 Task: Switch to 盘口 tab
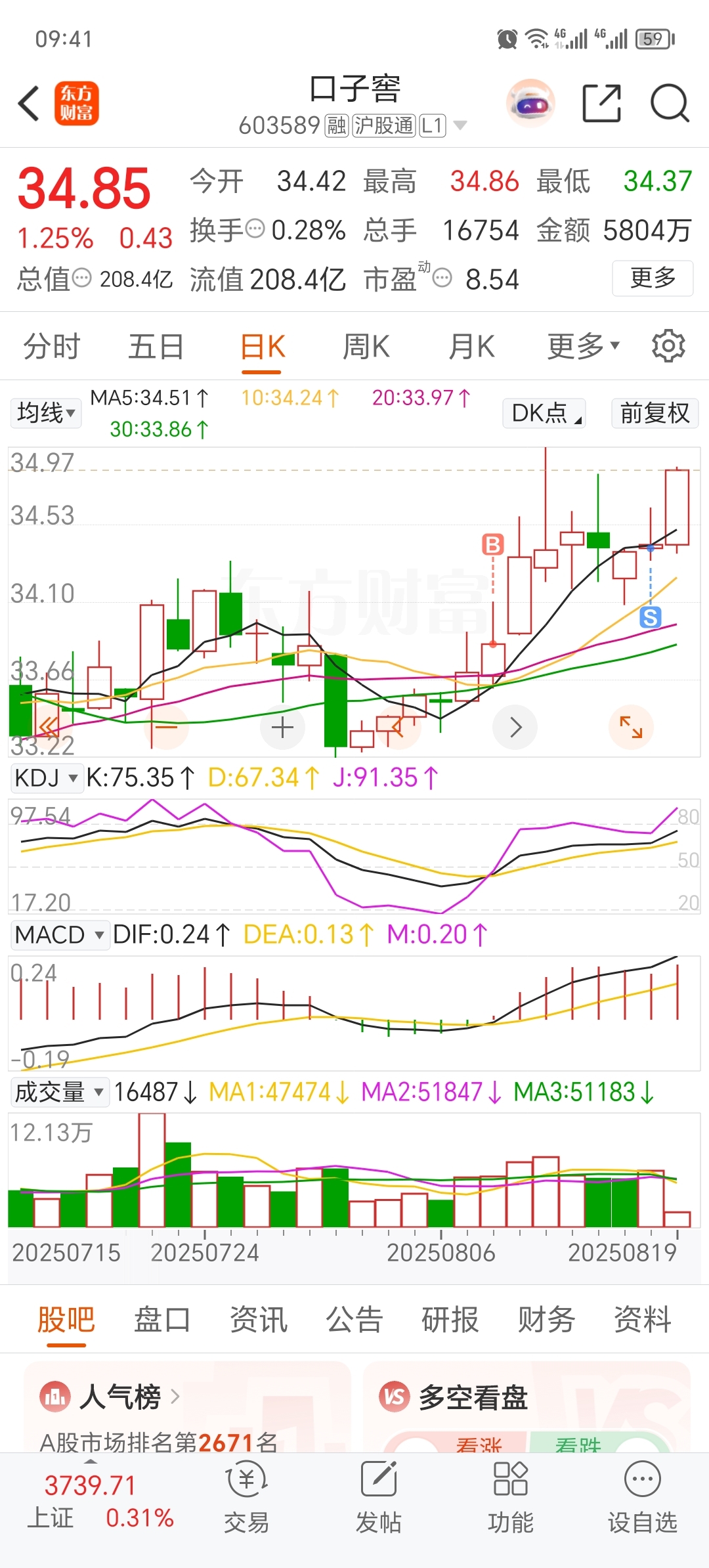[x=162, y=1319]
